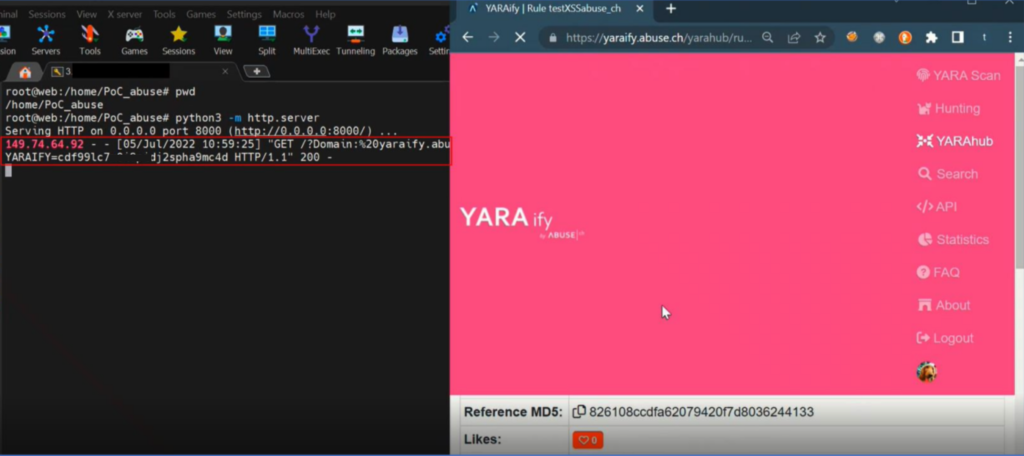1024x456 pixels.
Task: Click the YARAify logo
Action: (x=522, y=221)
